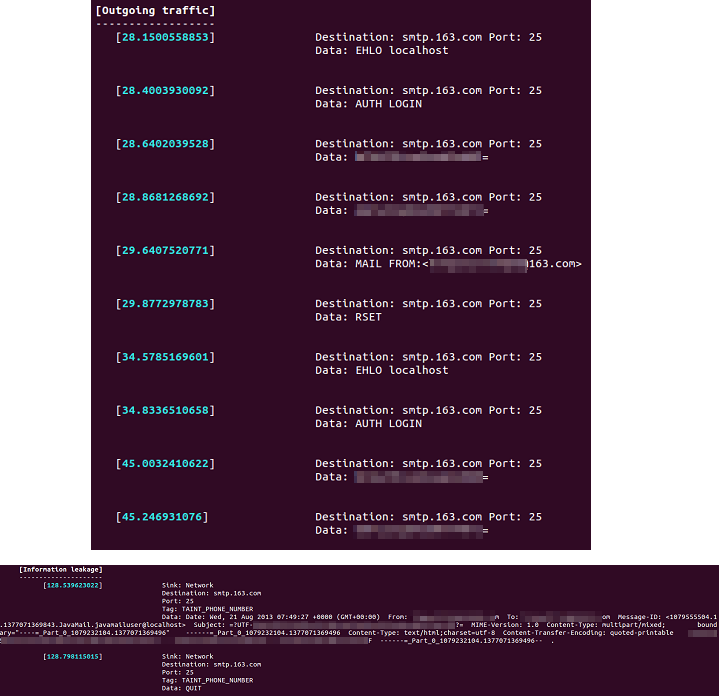Click blurred data of entry 45.0032410622
Screen dimensions: 720x700
[421, 477]
